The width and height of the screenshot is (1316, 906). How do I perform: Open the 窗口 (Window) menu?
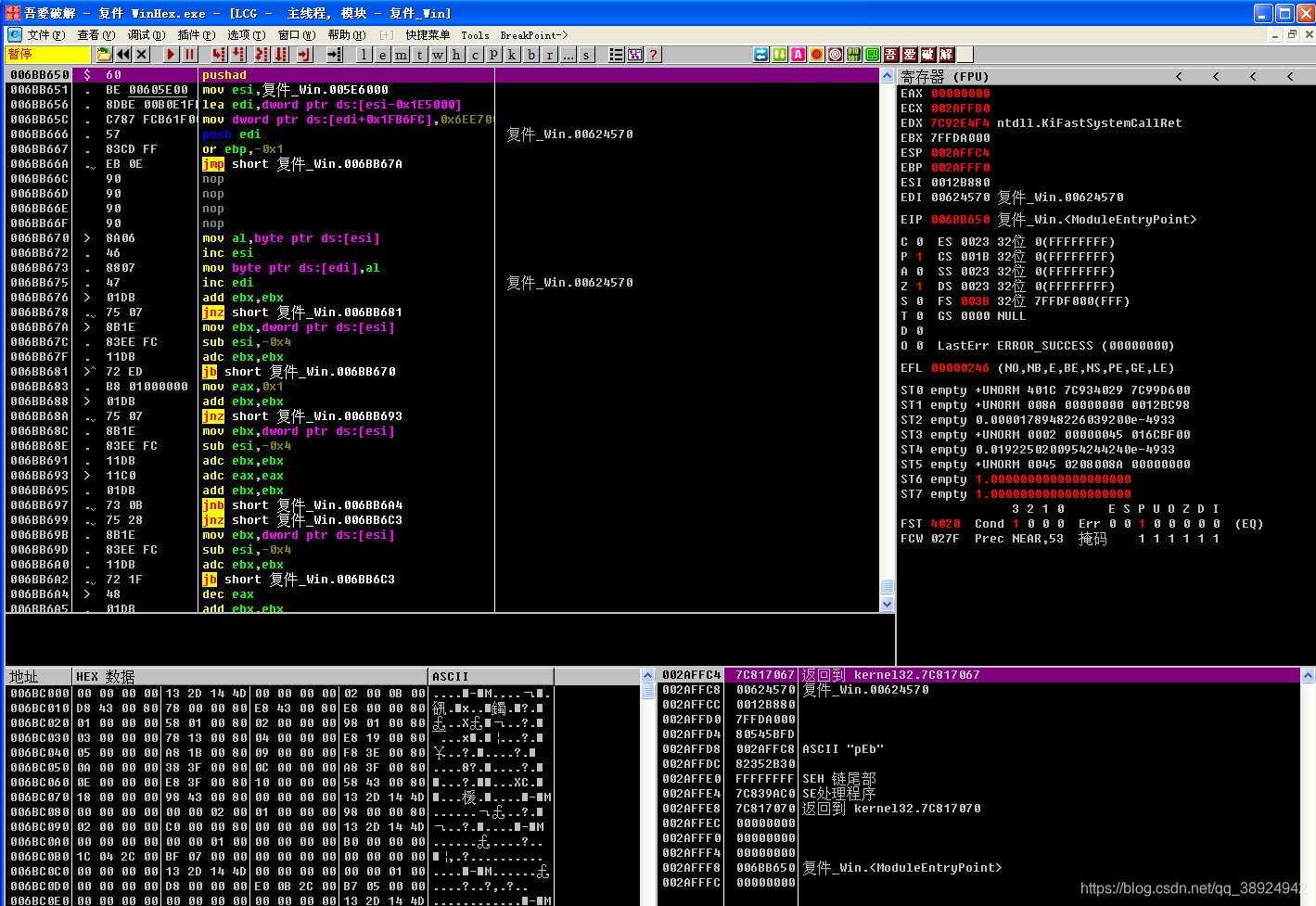click(297, 35)
